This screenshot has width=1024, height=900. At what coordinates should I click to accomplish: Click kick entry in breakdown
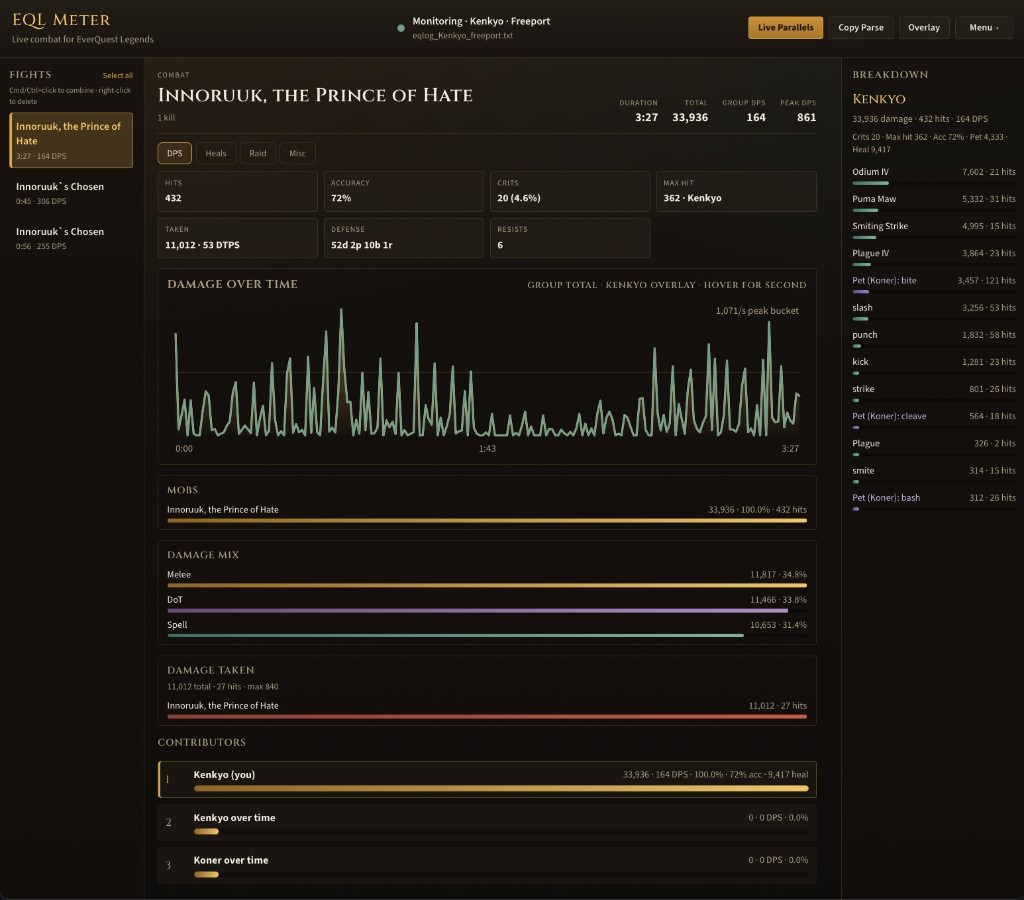[x=933, y=366]
